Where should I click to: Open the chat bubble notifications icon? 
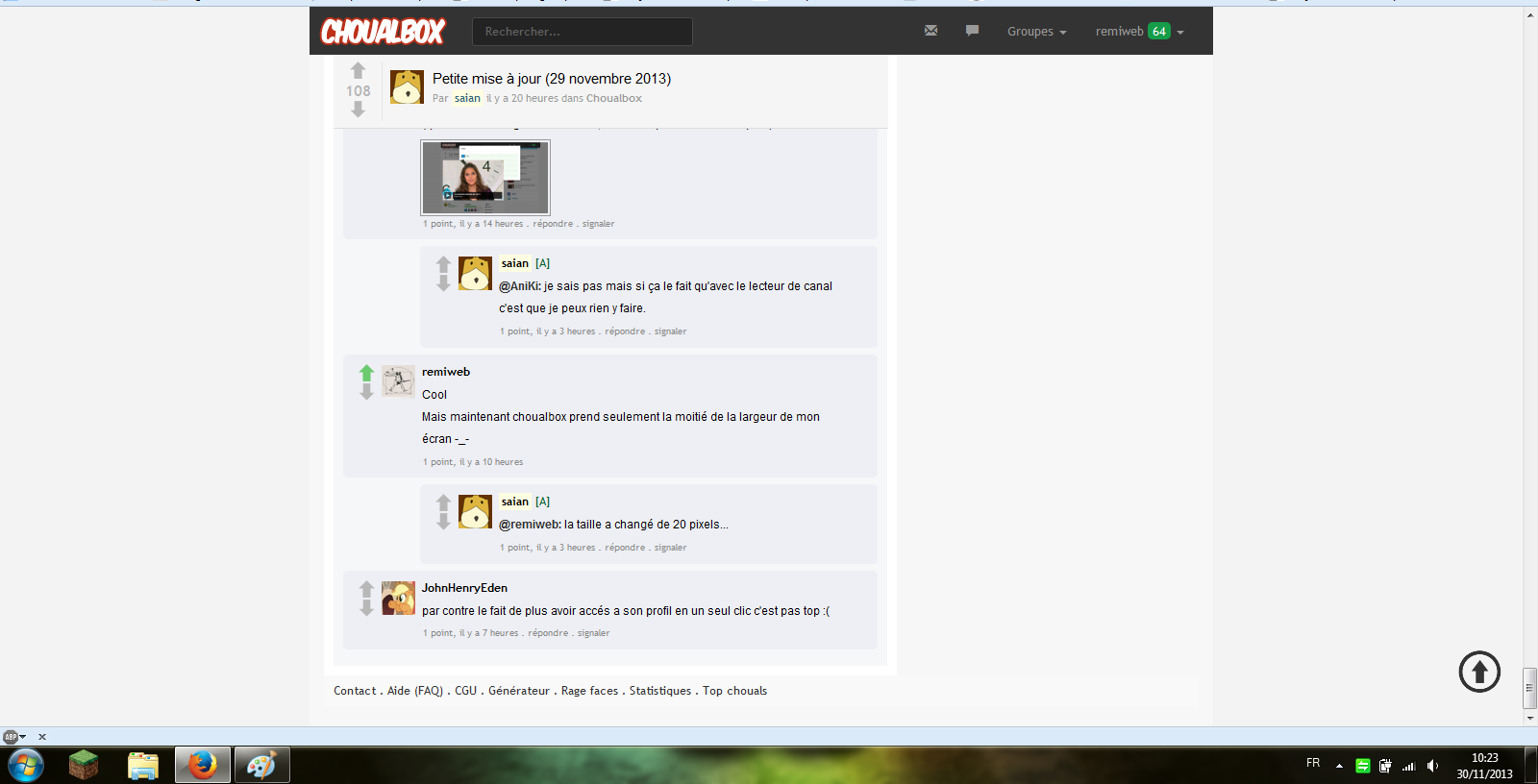(972, 31)
